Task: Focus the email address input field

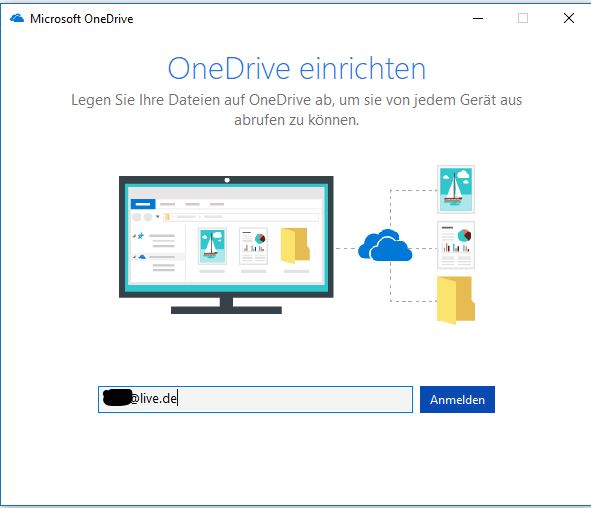Action: pos(255,399)
